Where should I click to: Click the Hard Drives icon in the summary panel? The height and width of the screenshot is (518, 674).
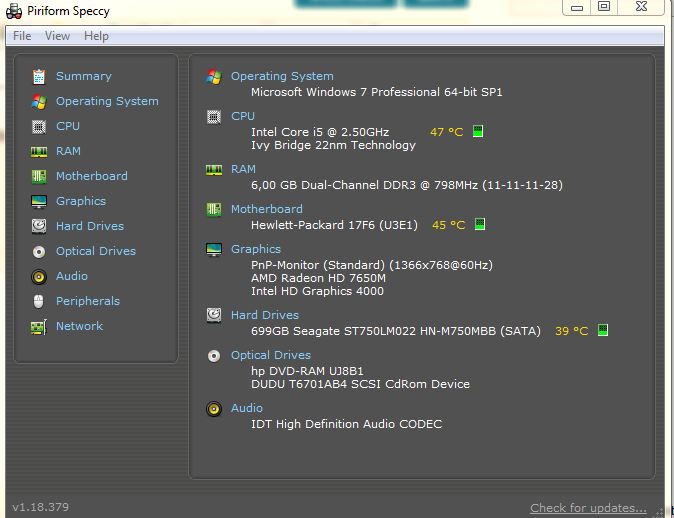click(214, 316)
